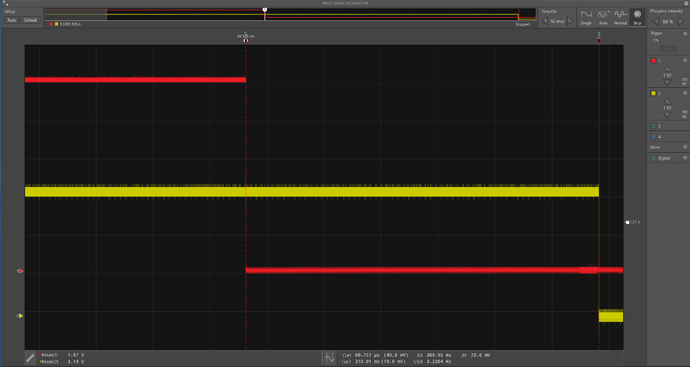Click the trigger position marker above graph
This screenshot has width=690, height=367.
(246, 40)
